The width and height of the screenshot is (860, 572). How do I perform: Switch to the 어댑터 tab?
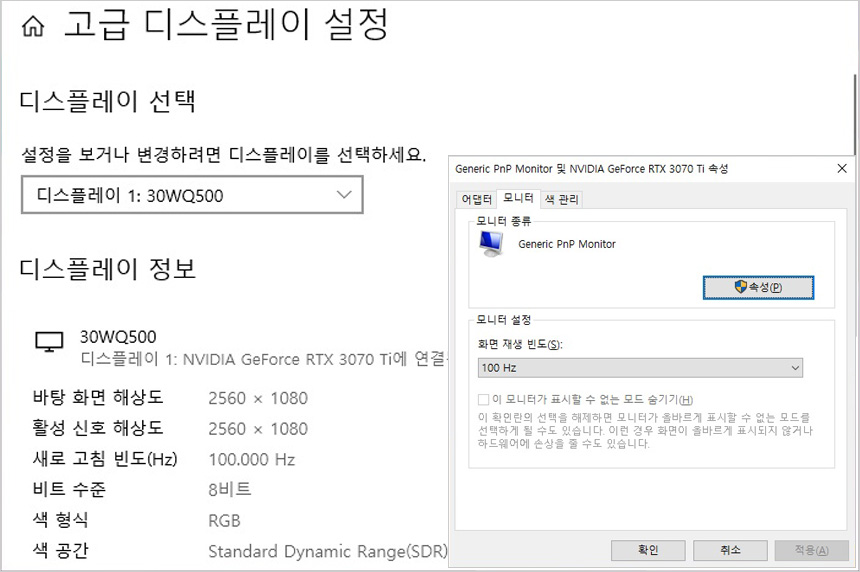tap(476, 199)
